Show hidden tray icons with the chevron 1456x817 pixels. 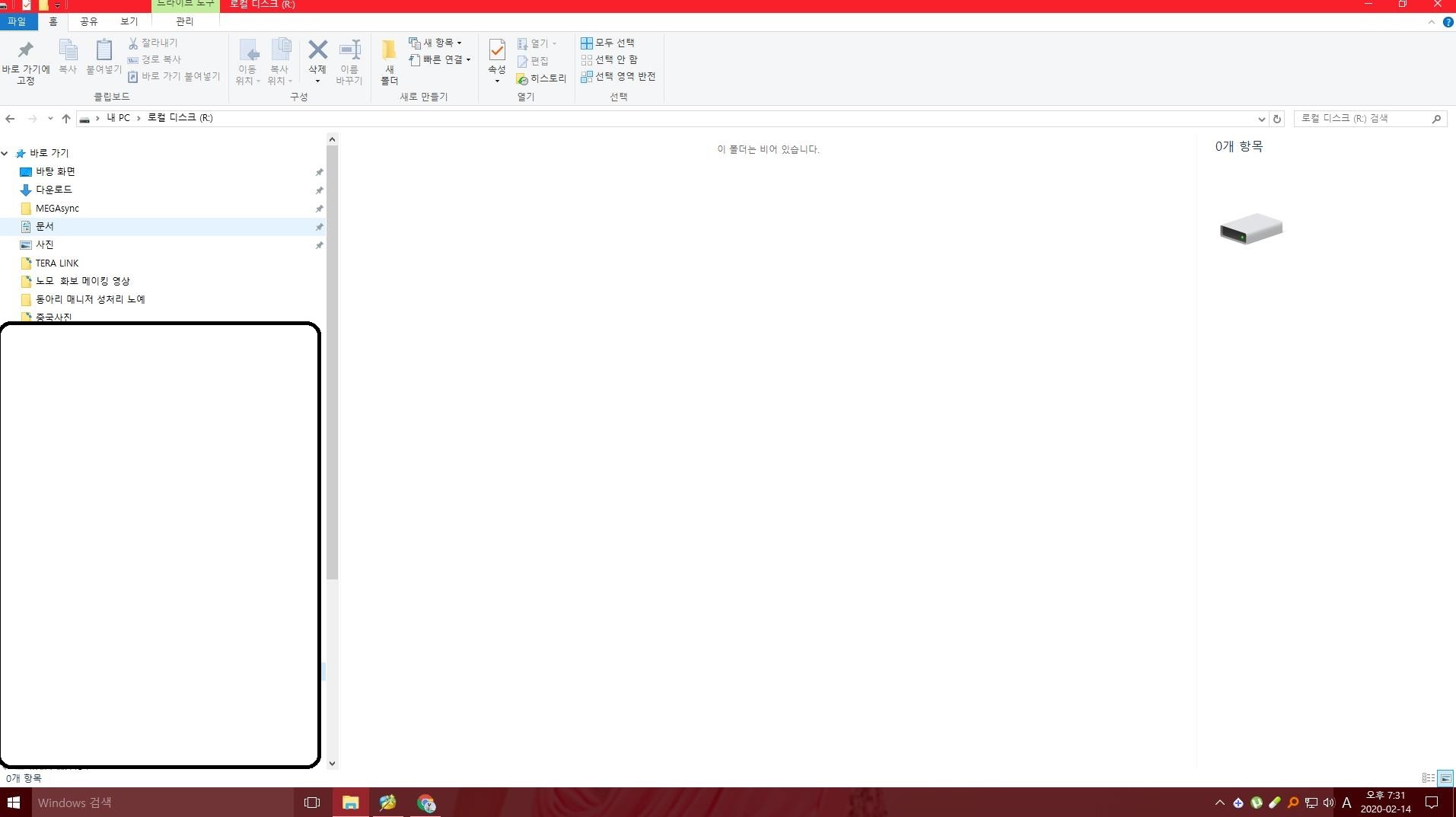1219,803
